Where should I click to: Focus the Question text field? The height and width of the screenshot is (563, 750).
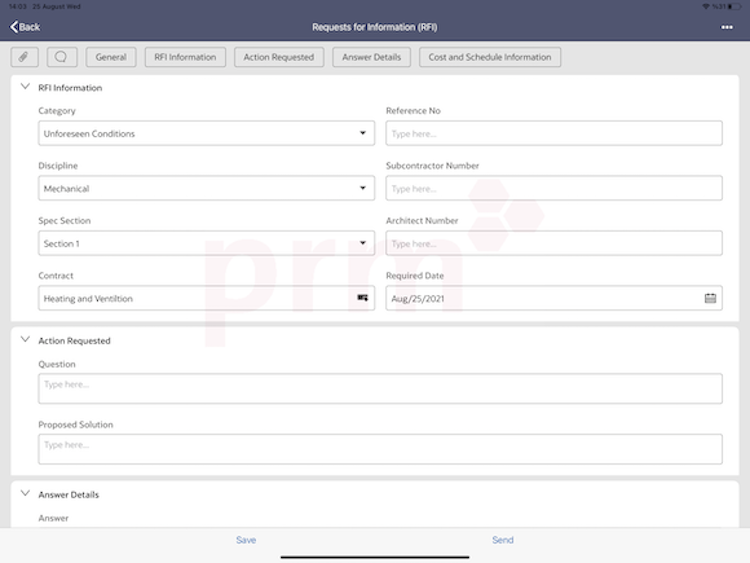pyautogui.click(x=380, y=389)
